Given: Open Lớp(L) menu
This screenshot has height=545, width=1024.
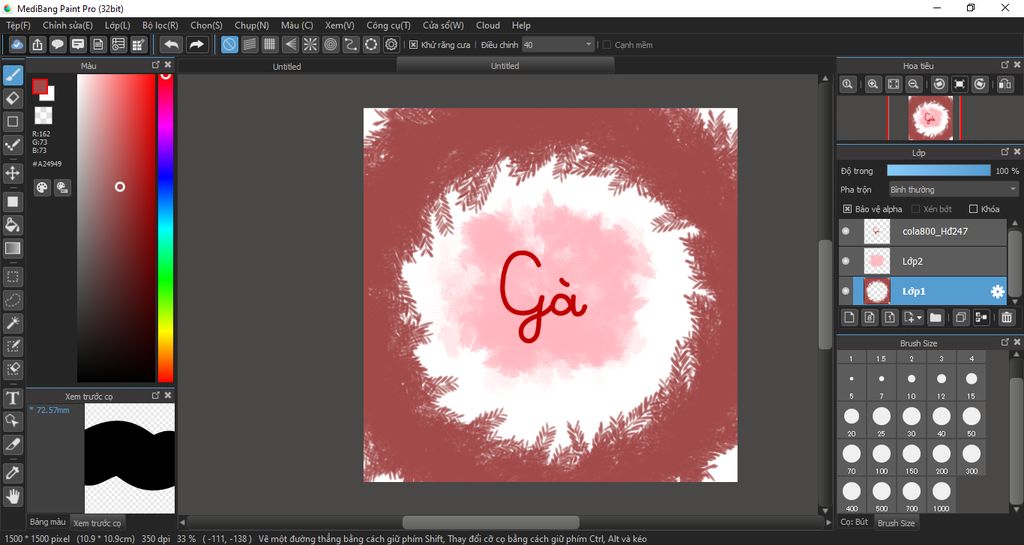Looking at the screenshot, I should (118, 25).
